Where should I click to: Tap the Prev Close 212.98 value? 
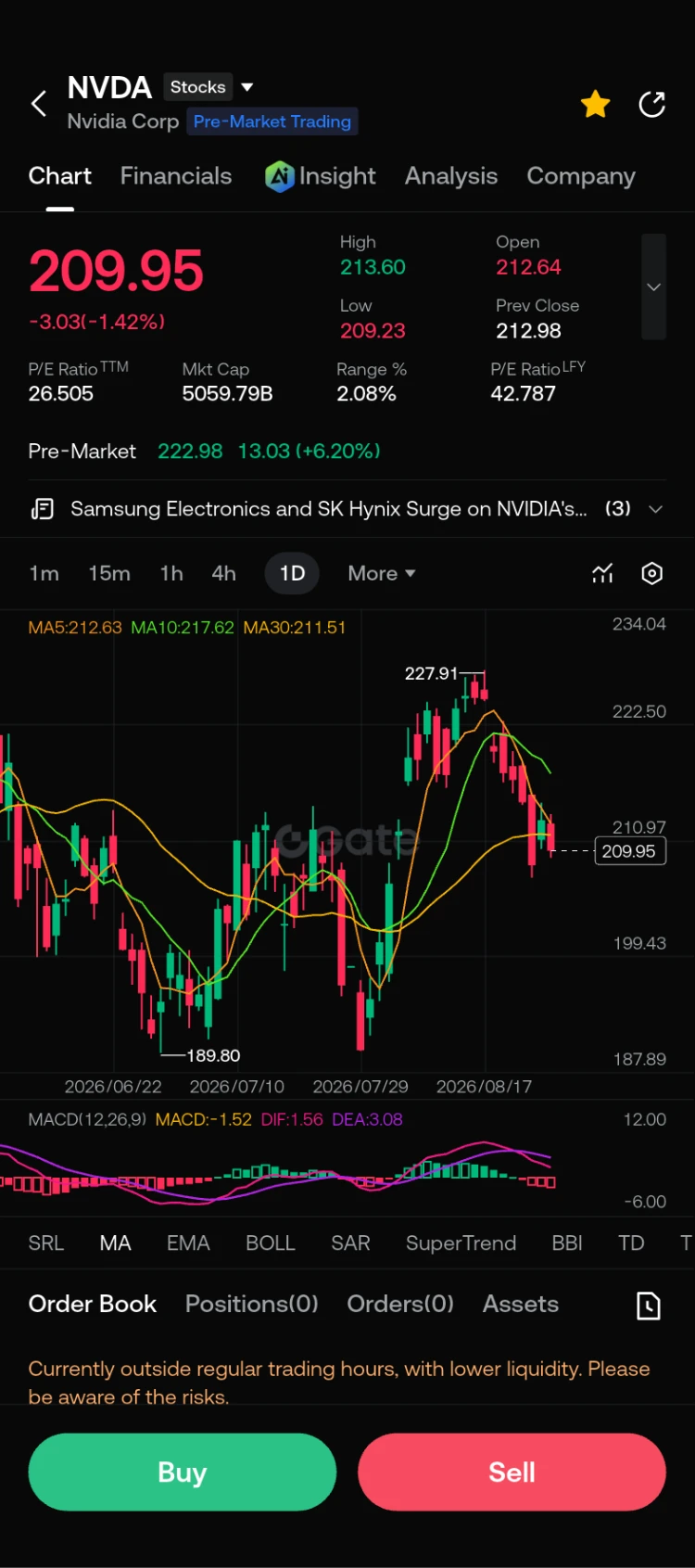coord(528,331)
